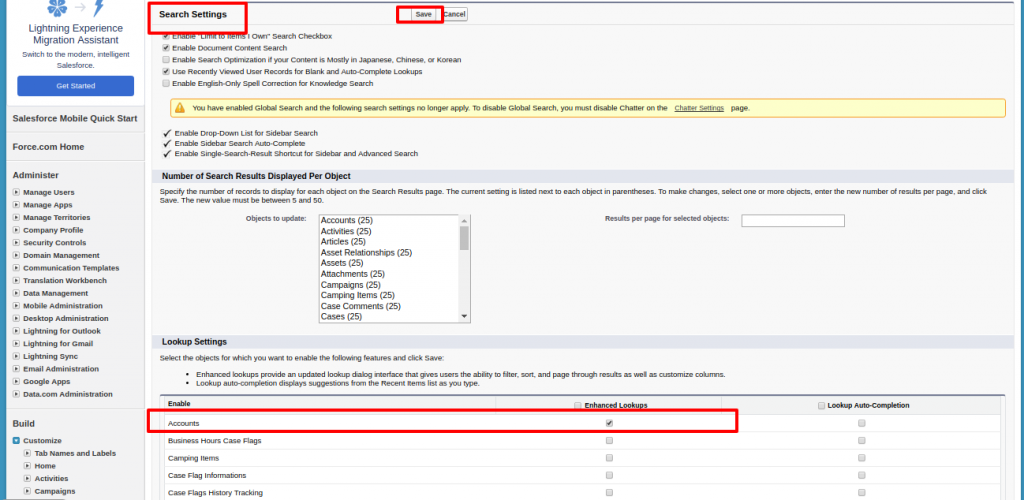Screen dimensions: 1024x500
Task: Expand Tab Names and Labels arrow
Action: click(x=27, y=453)
